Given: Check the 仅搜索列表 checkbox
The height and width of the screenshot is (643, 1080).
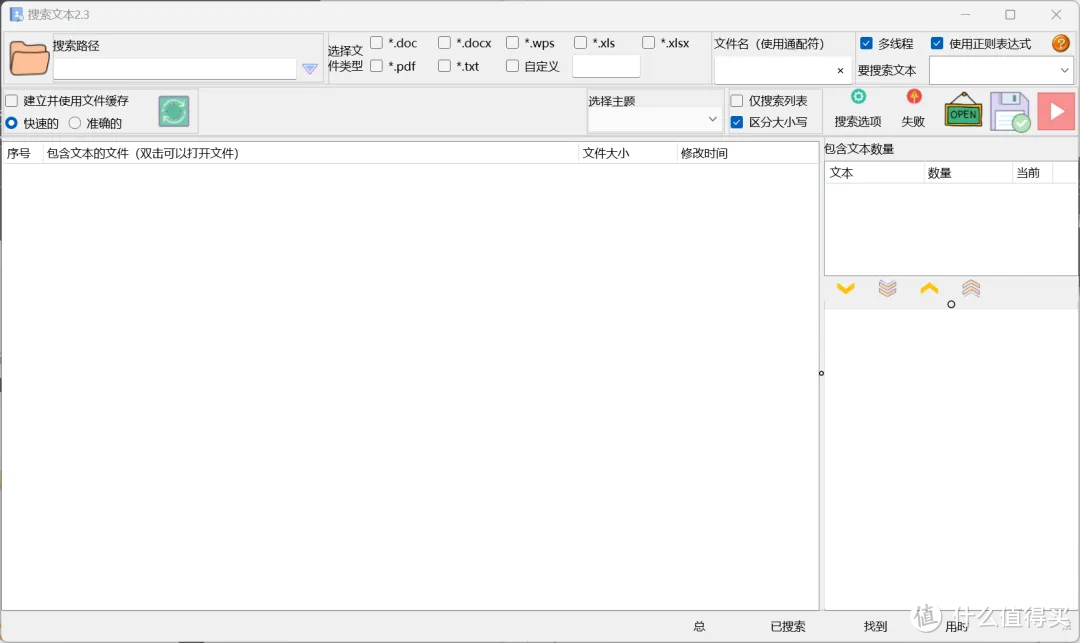Looking at the screenshot, I should point(737,101).
